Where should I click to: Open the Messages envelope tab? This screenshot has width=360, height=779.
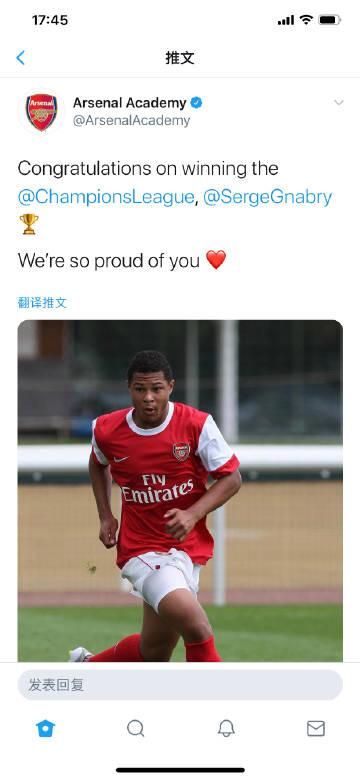pos(316,728)
